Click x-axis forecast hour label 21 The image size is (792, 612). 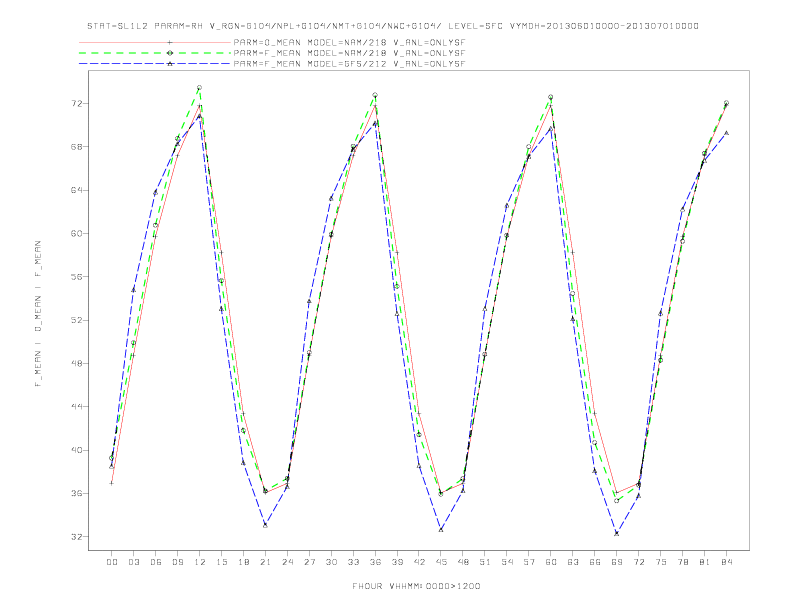265,562
